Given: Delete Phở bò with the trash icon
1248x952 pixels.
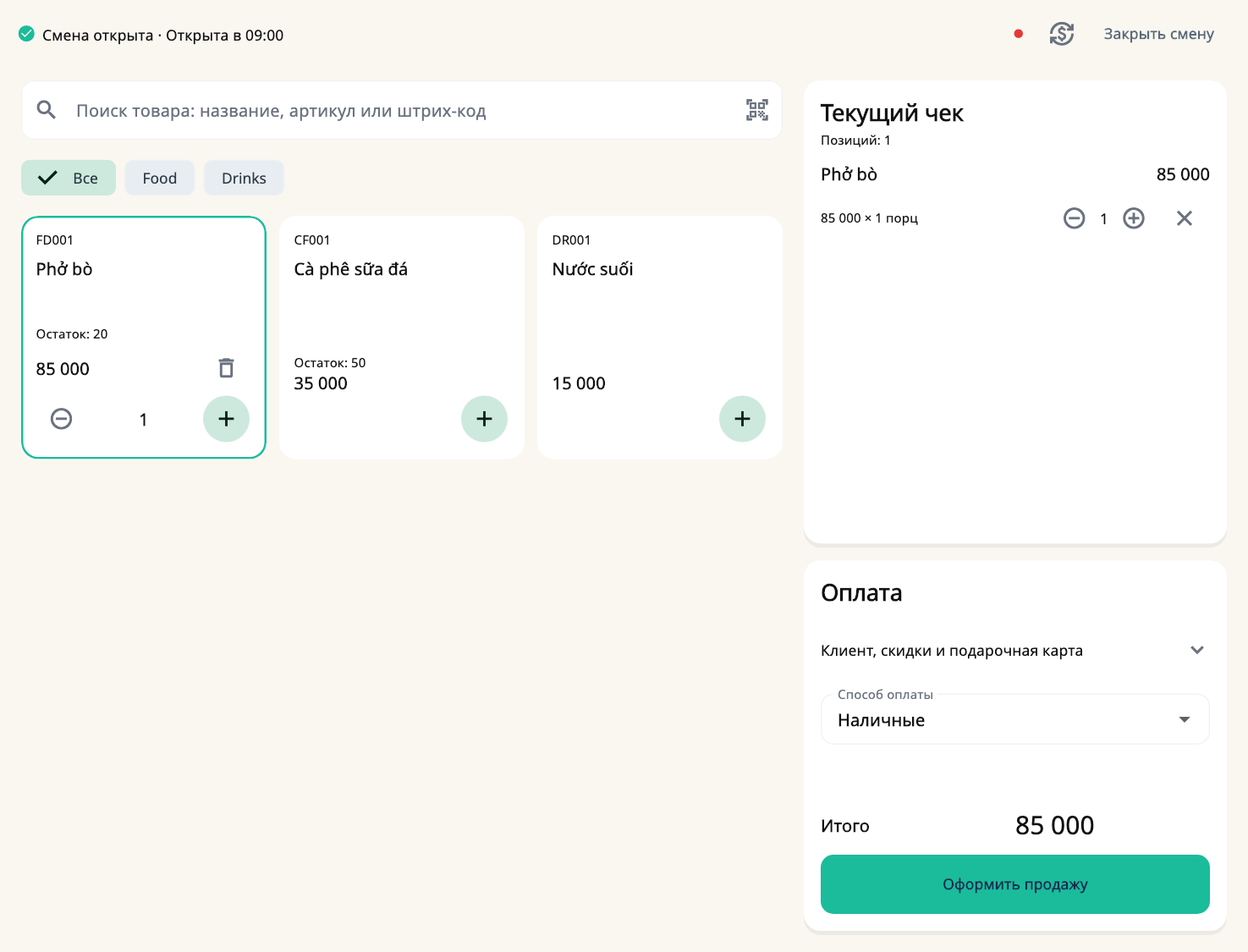Looking at the screenshot, I should (226, 368).
